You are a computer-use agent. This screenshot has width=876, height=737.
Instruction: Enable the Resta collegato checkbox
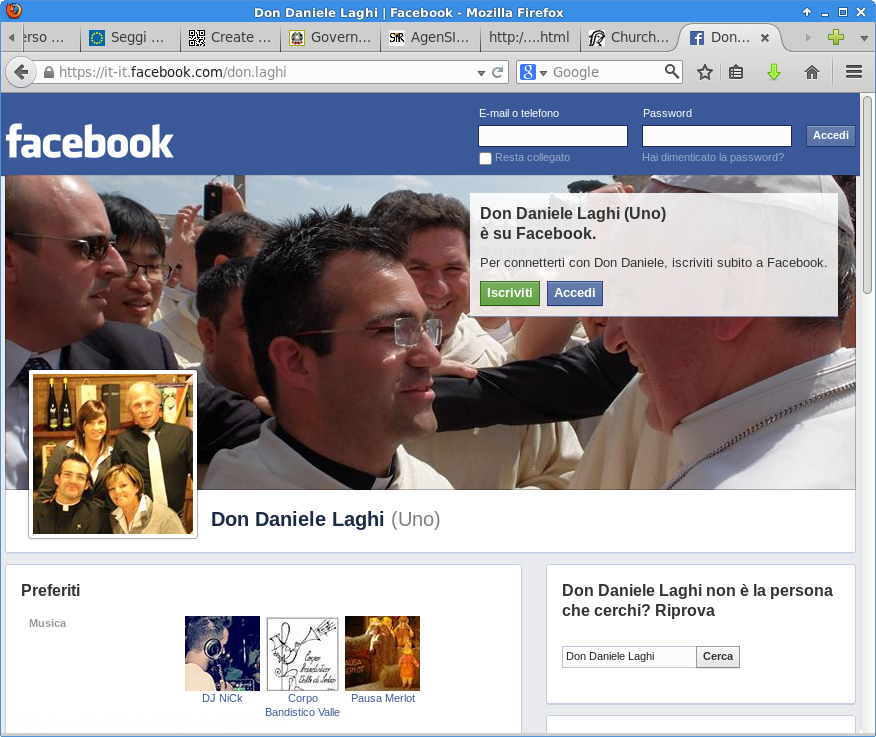coord(486,158)
